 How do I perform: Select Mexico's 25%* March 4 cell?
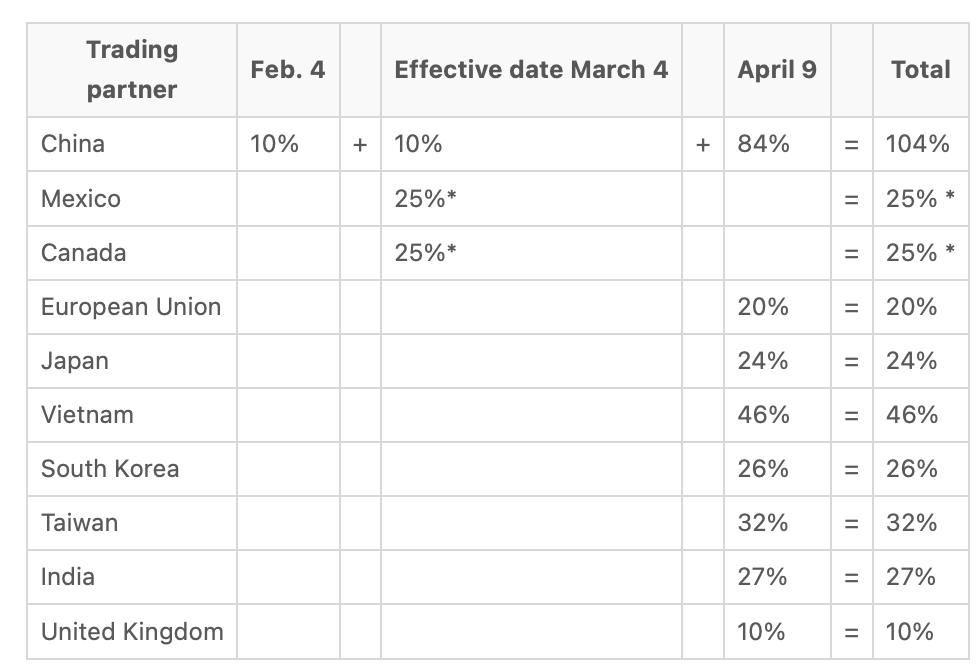pyautogui.click(x=425, y=199)
